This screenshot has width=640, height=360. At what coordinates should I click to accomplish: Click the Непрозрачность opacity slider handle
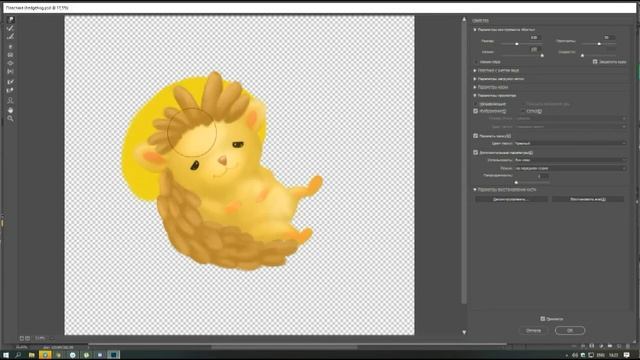[x=516, y=182]
